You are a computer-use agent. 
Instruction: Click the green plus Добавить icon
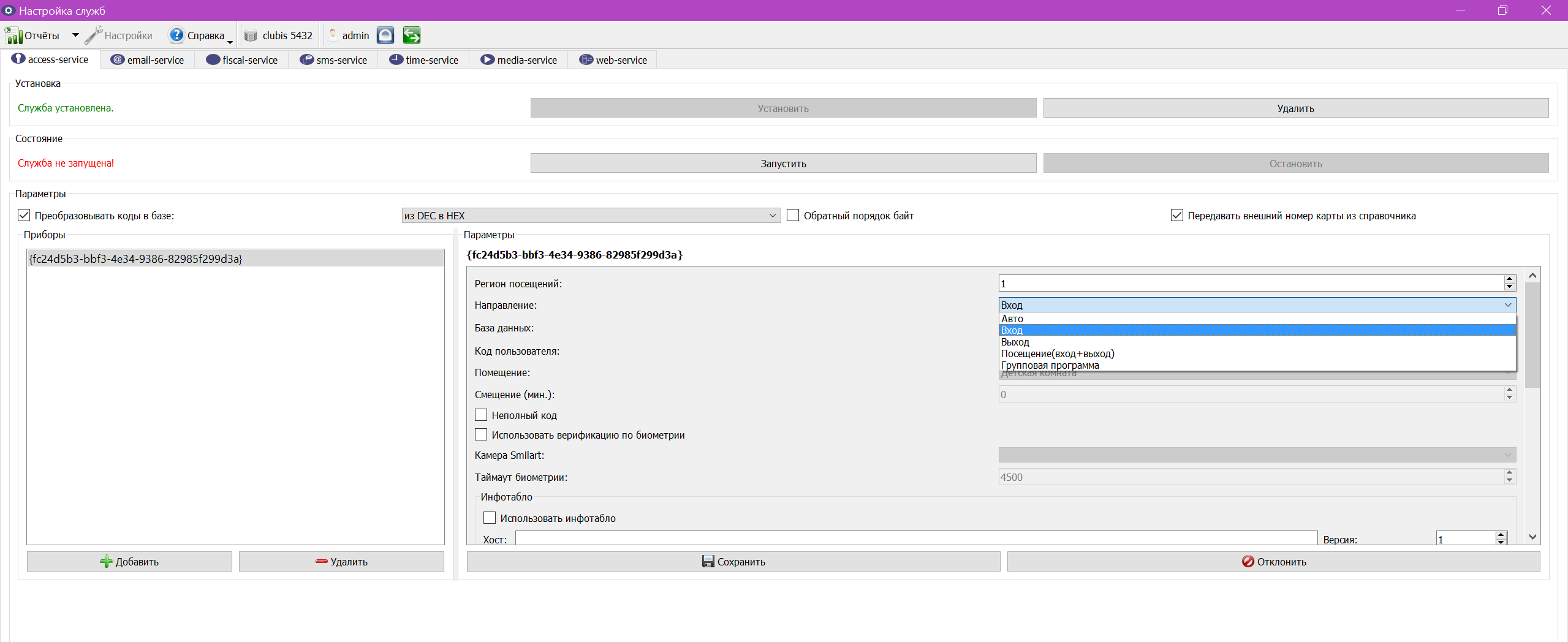(106, 561)
